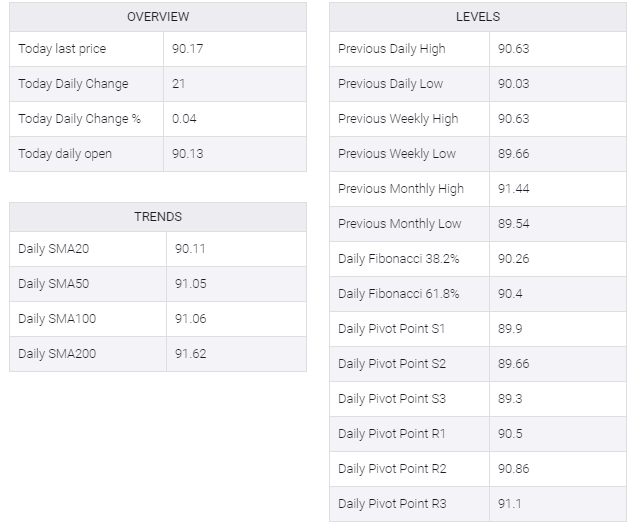Click the Daily Pivot Point R3 value

click(509, 504)
